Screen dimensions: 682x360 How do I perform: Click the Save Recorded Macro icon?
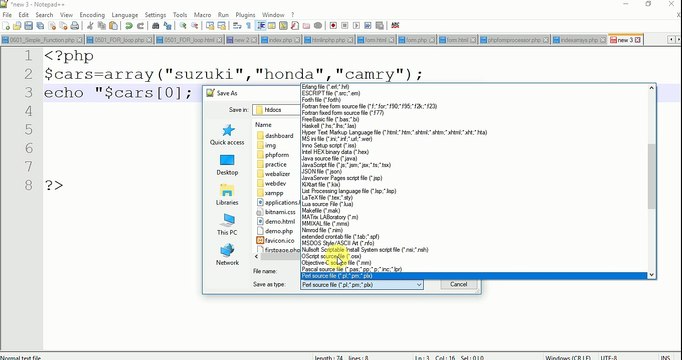tap(380, 26)
